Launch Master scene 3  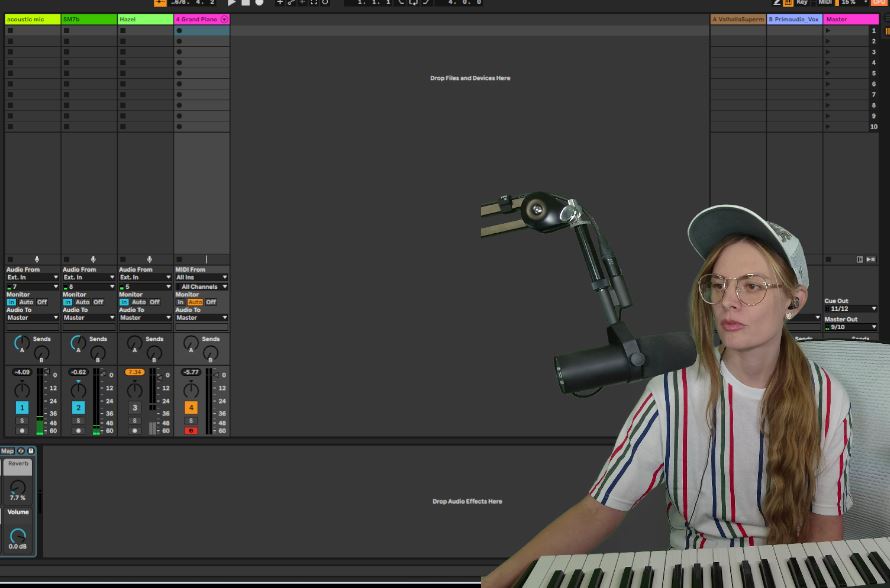coord(828,52)
